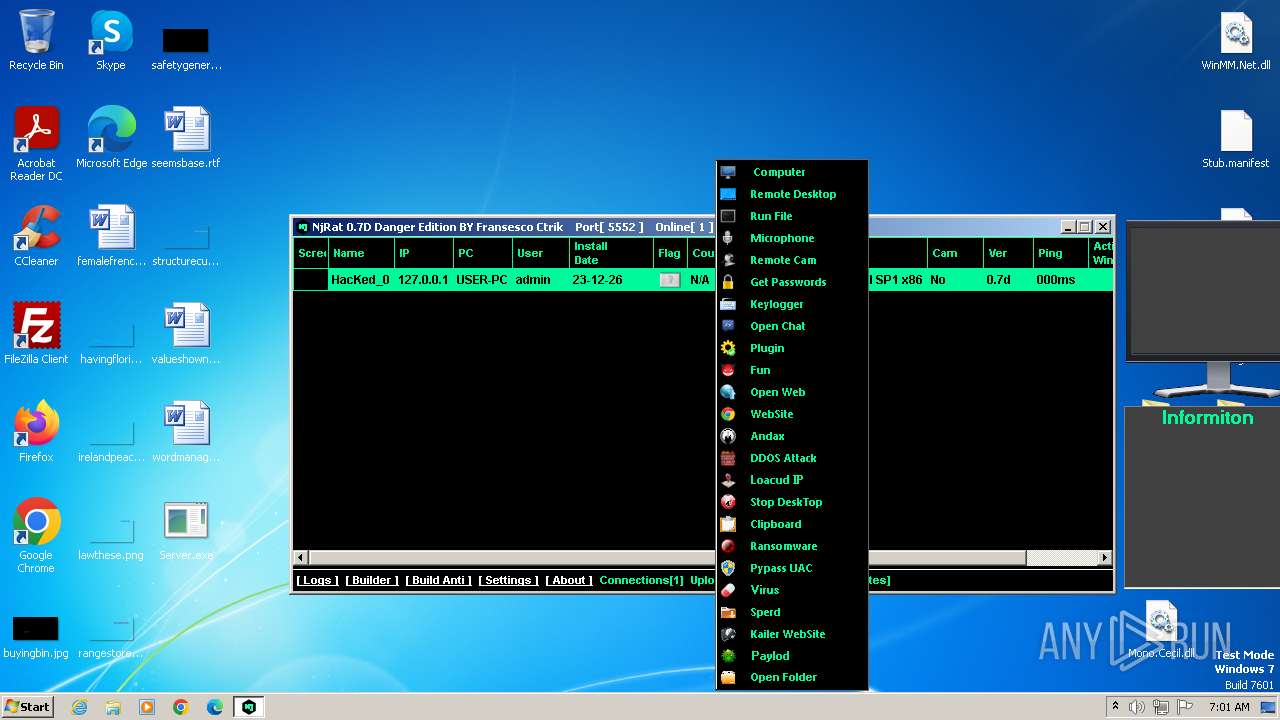1280x720 pixels.
Task: Click the shield icon beside Pypass UAC
Action: point(728,568)
